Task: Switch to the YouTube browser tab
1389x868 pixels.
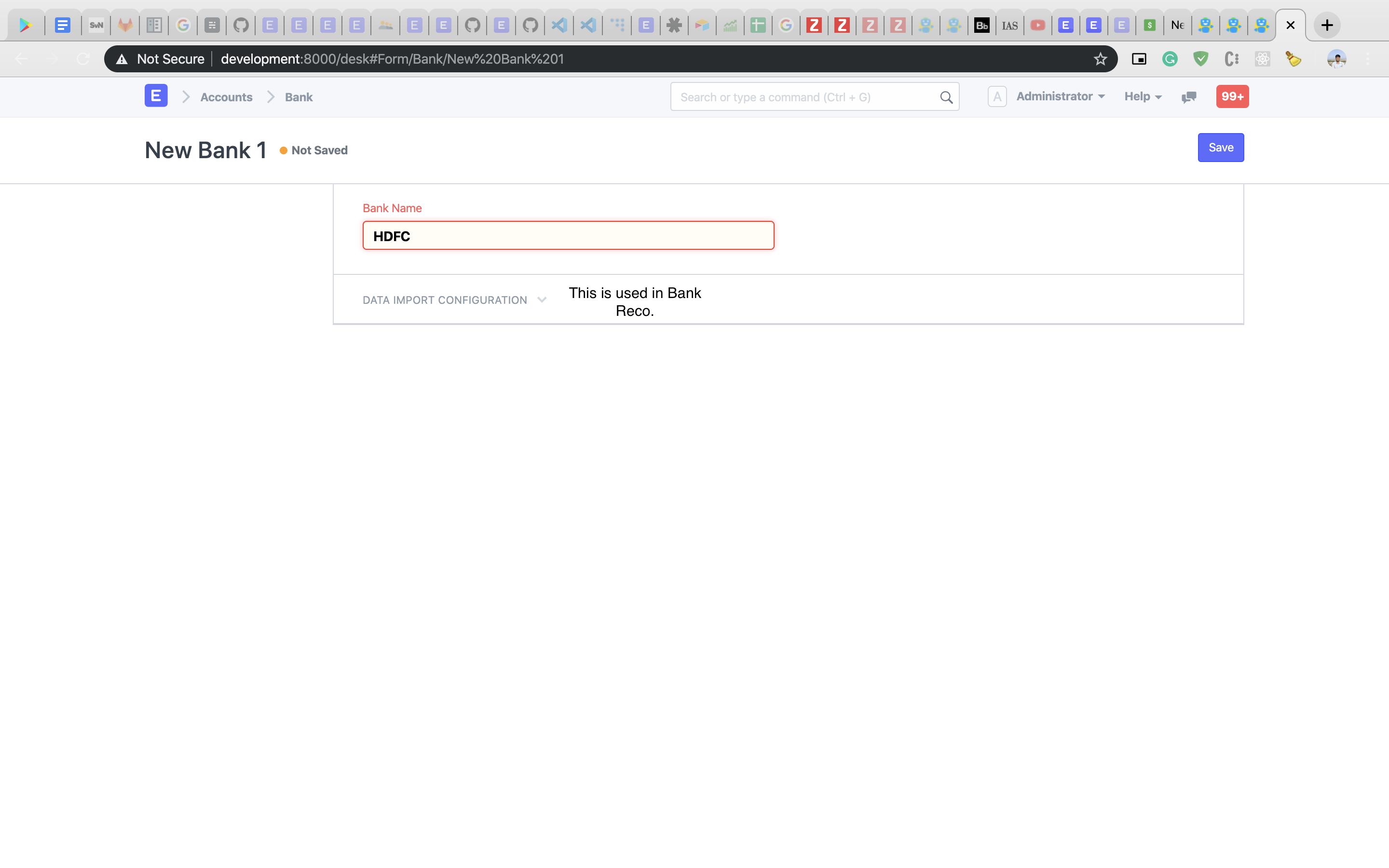Action: [1037, 25]
